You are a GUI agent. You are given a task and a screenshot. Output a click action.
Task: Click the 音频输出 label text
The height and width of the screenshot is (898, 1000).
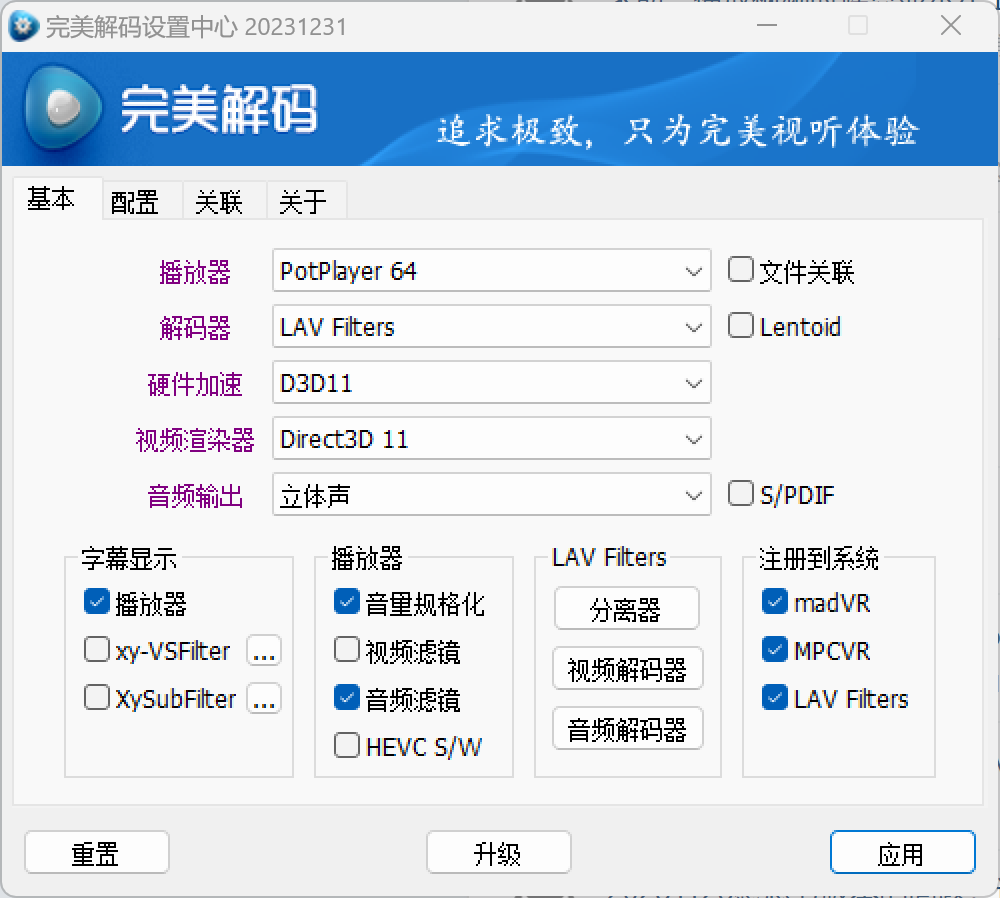[x=195, y=496]
